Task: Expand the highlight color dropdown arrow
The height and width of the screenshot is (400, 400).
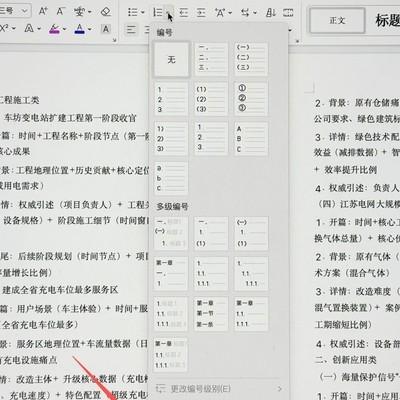Action: pos(64,29)
